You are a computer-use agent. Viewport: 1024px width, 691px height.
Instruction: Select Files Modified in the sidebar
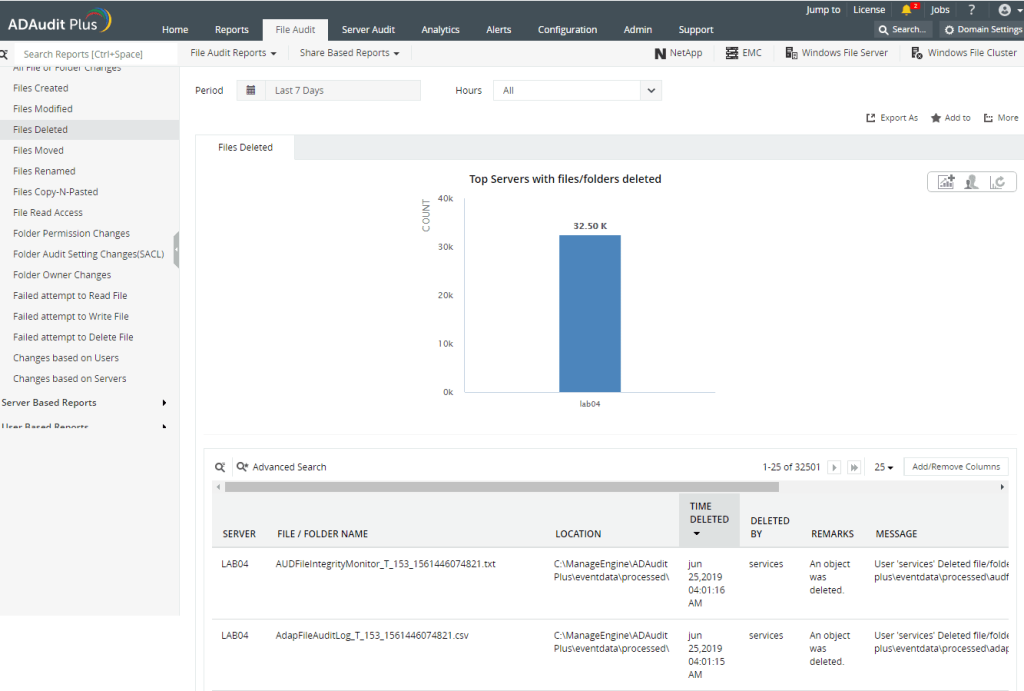[x=43, y=109]
